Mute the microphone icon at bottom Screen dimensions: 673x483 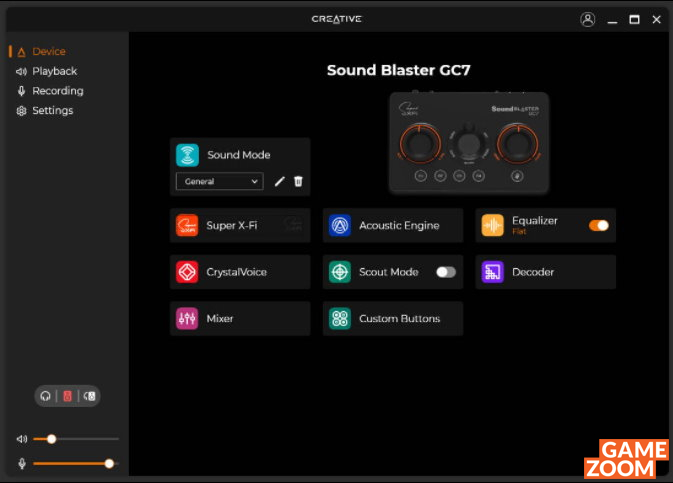22,464
